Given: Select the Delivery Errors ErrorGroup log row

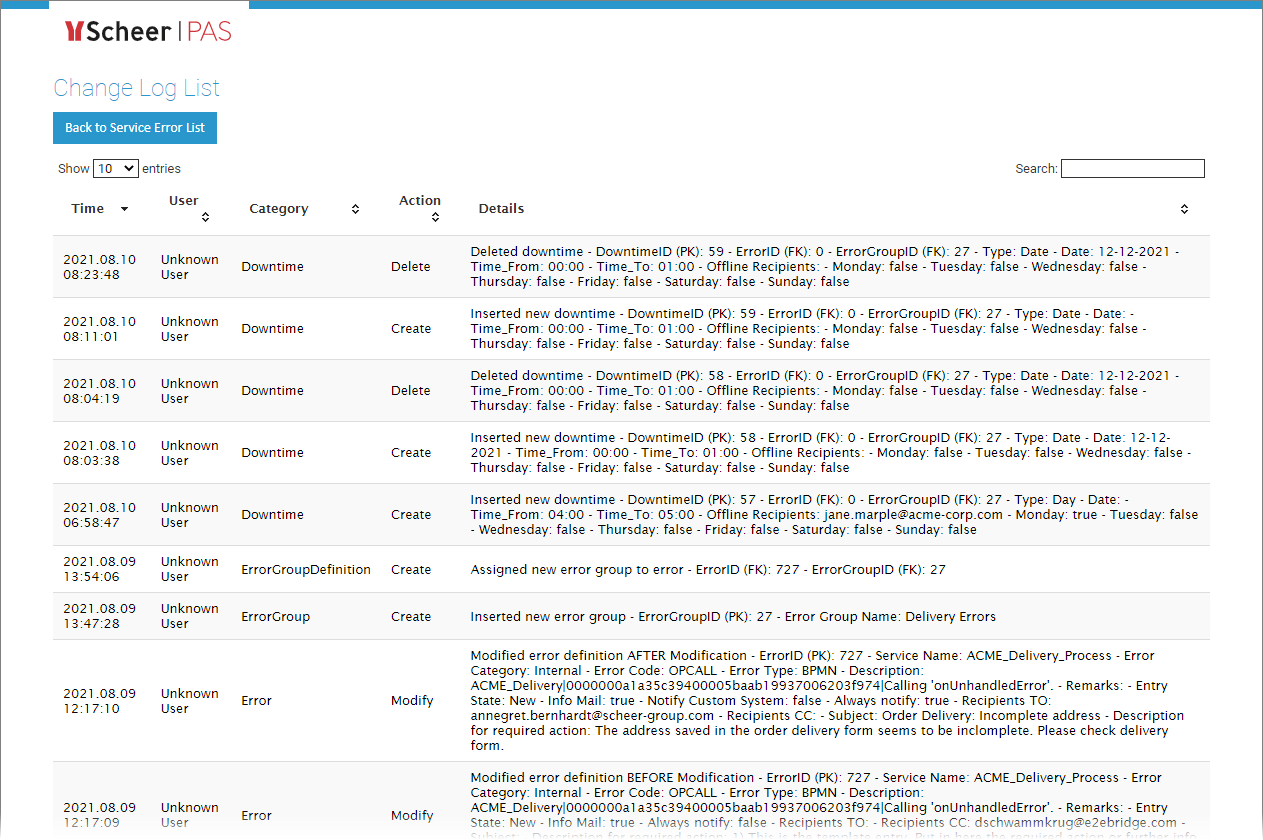Looking at the screenshot, I should [630, 616].
